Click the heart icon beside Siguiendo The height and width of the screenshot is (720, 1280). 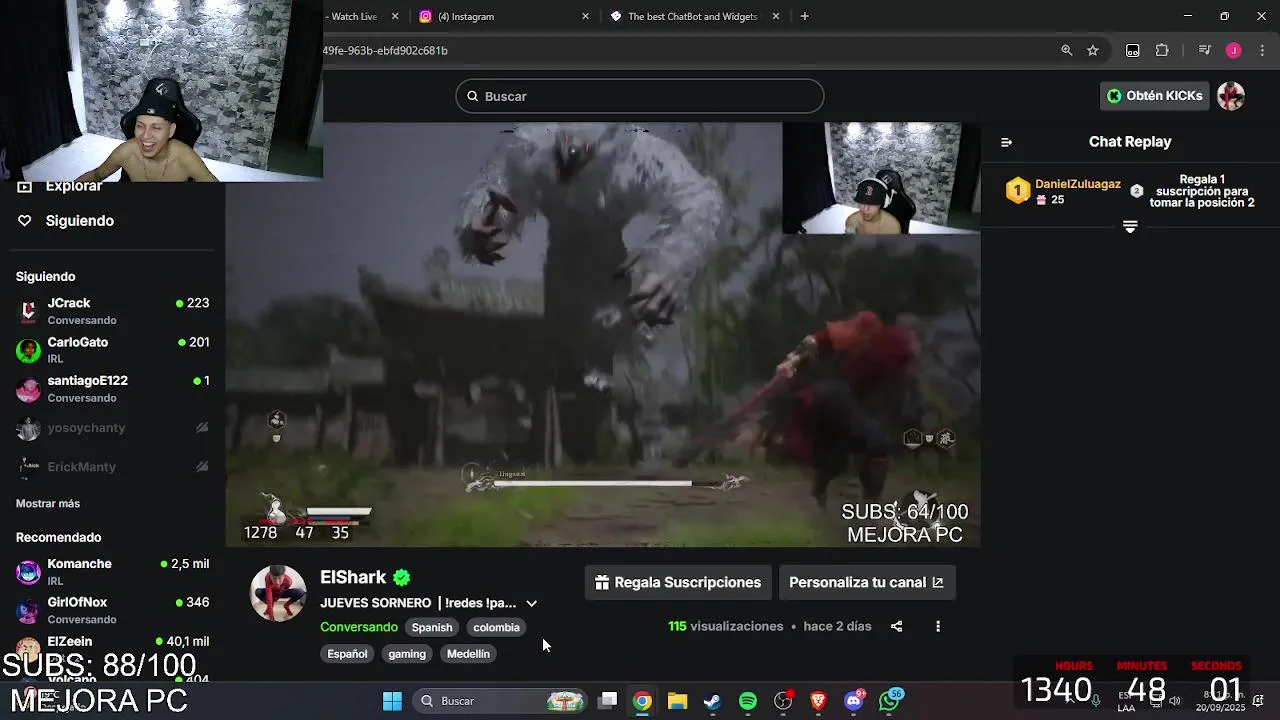[x=25, y=221]
